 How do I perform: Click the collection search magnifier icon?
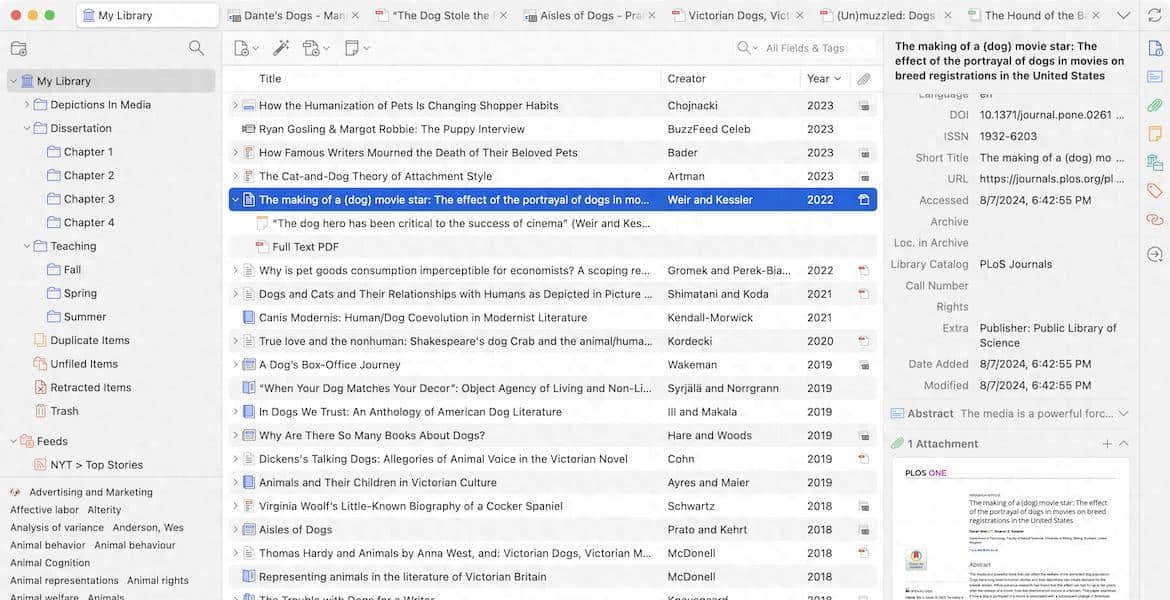pos(196,48)
